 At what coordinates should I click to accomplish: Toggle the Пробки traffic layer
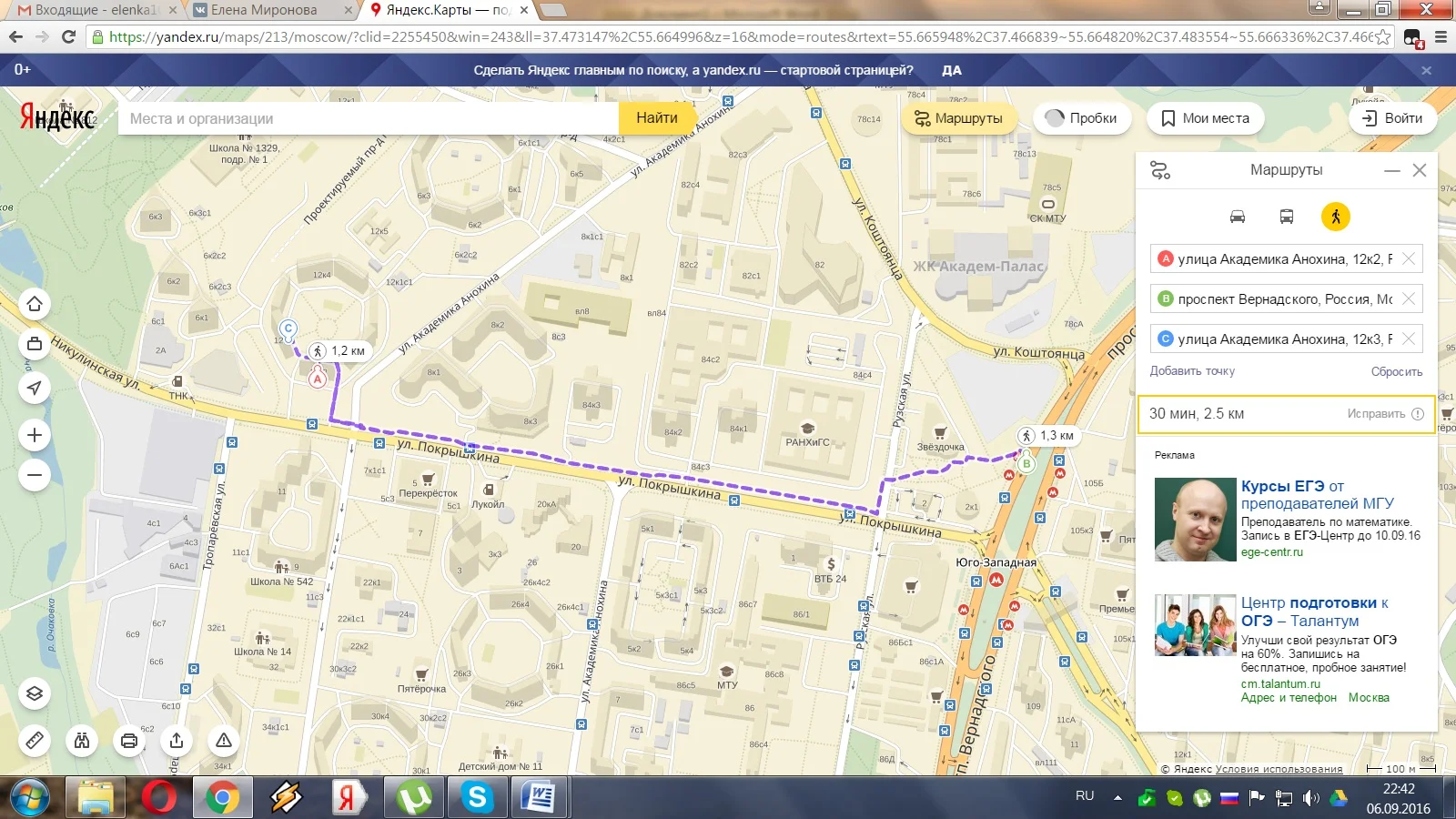[1082, 118]
